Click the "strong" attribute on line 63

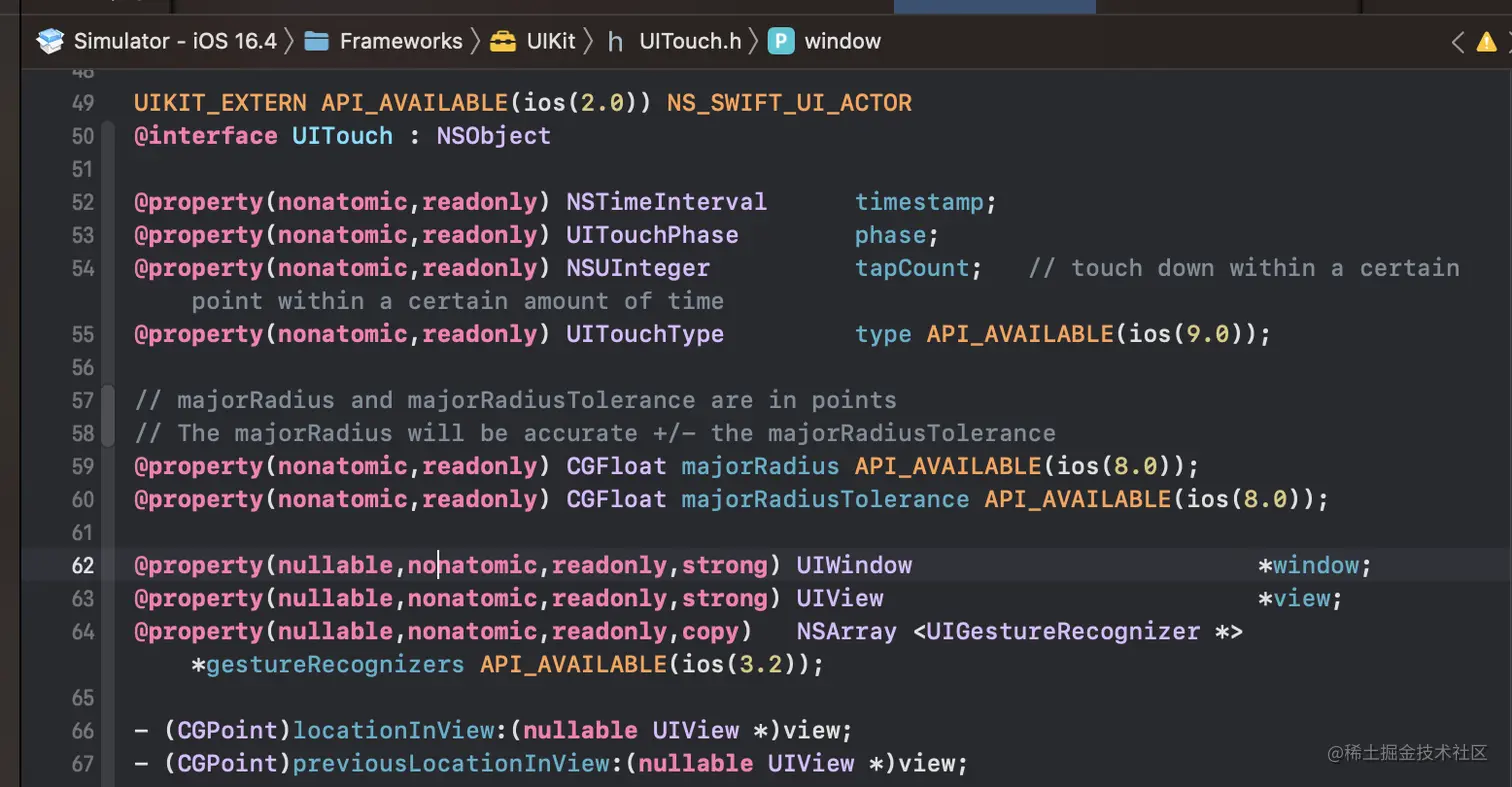coord(725,598)
